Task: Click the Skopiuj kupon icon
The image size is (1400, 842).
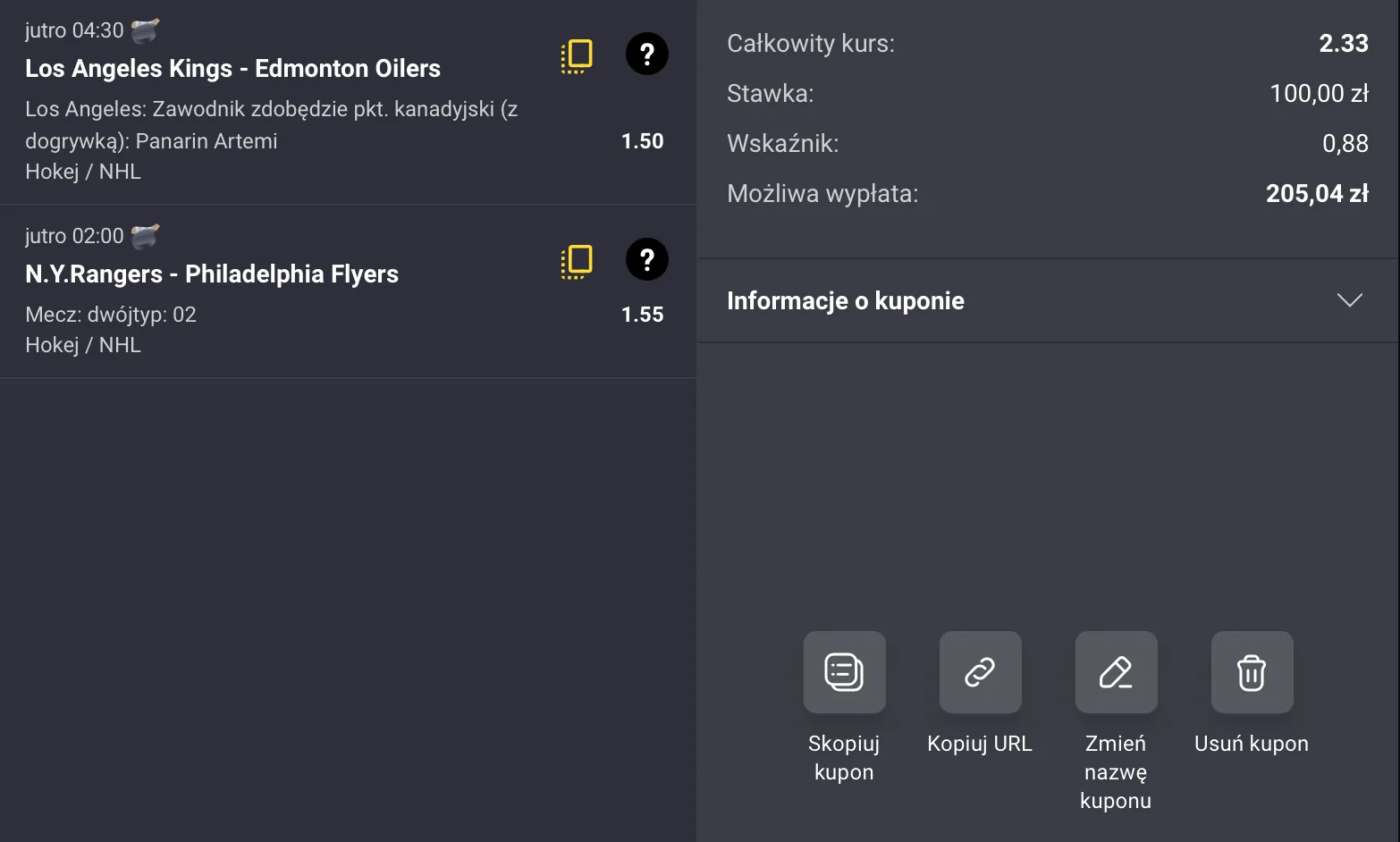Action: tap(844, 672)
